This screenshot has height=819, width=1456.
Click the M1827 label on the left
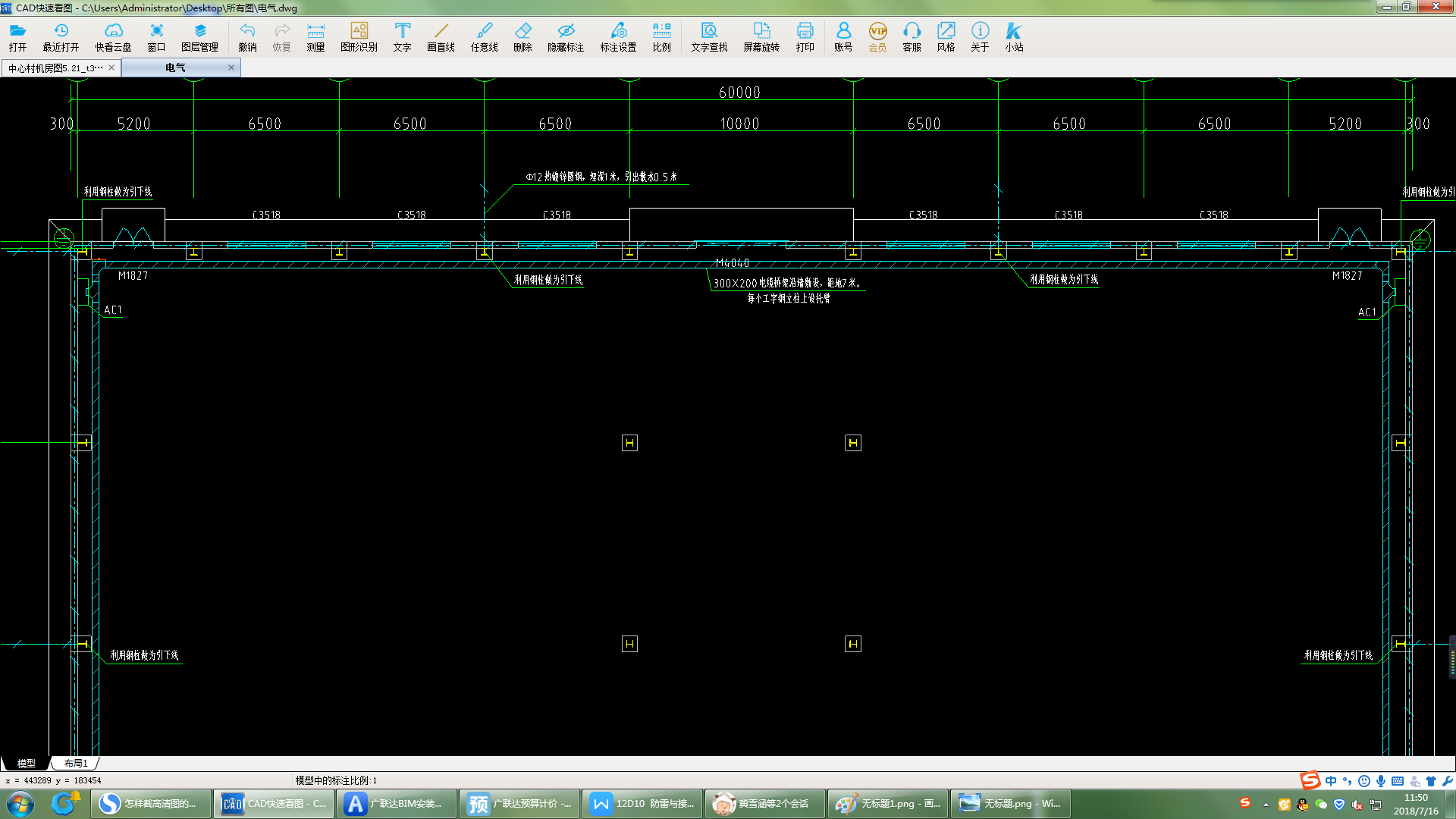click(133, 275)
